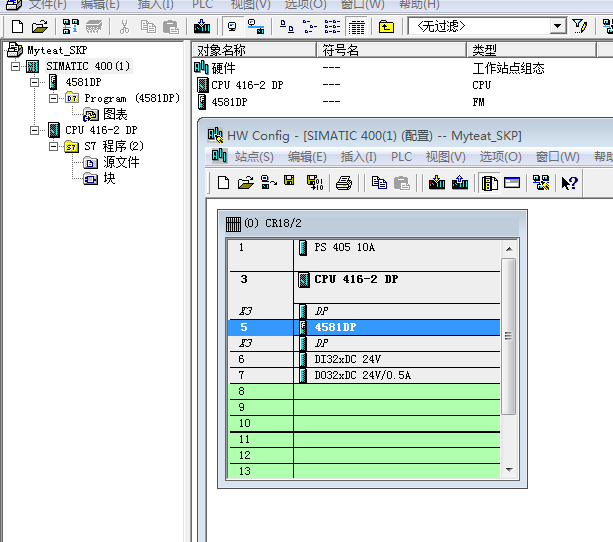The height and width of the screenshot is (542, 613).
Task: Select 硬件 object in object list
Action: (x=223, y=68)
